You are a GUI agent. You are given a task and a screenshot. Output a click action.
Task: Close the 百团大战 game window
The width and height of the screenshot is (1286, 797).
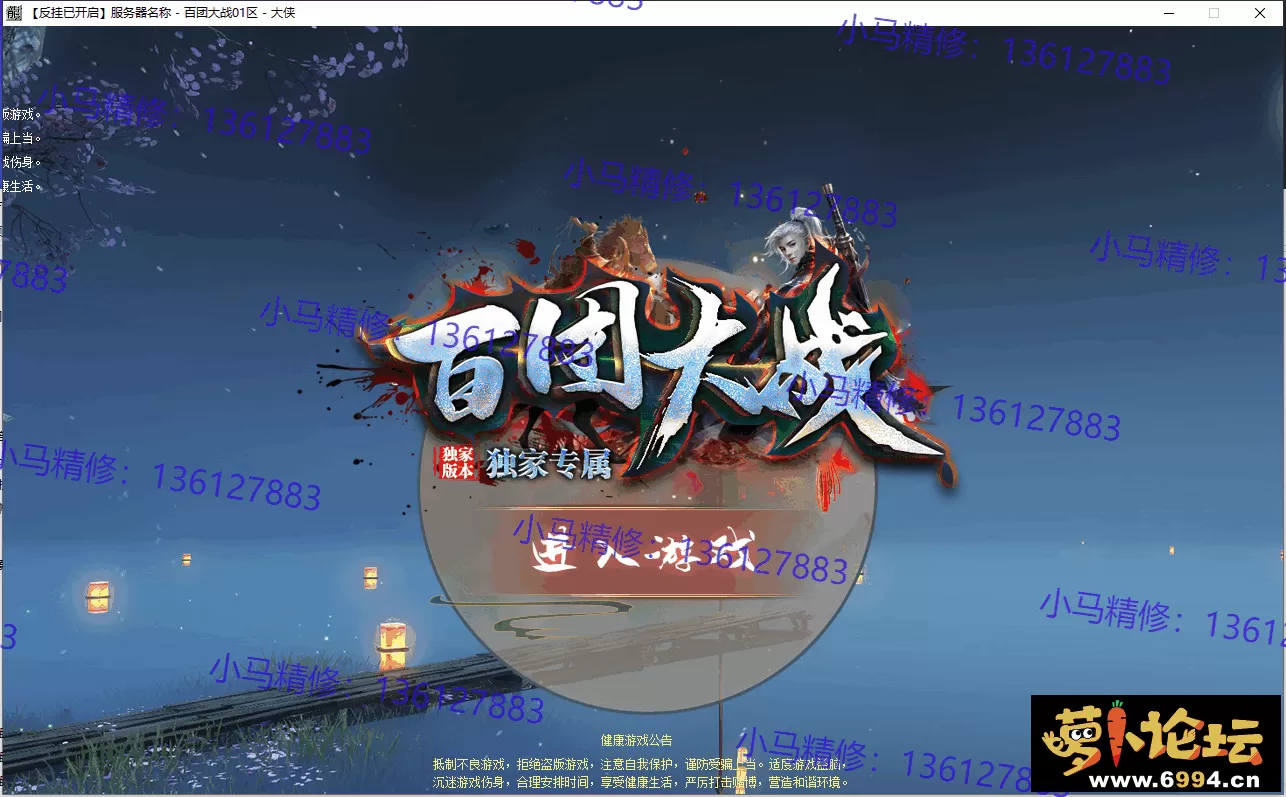click(x=1260, y=13)
